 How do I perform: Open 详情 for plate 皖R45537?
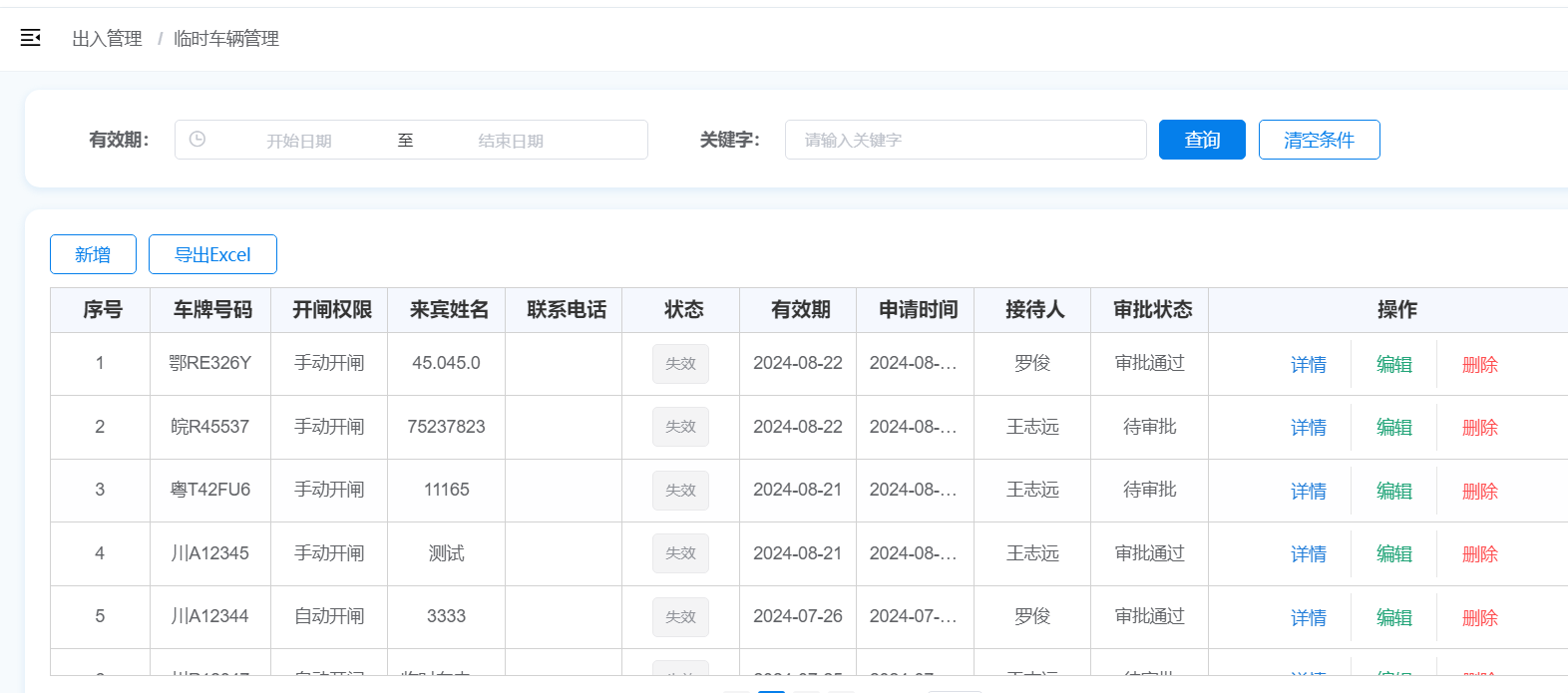pyautogui.click(x=1308, y=428)
